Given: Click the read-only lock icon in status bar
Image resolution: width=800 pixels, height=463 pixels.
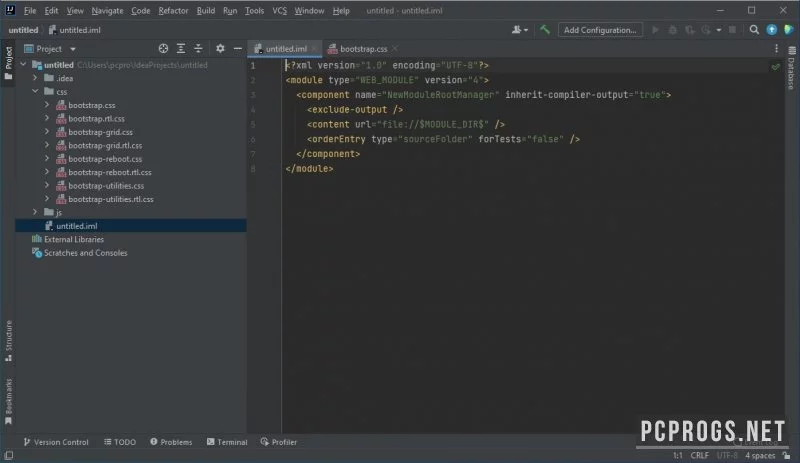Looking at the screenshot, I should [x=786, y=455].
